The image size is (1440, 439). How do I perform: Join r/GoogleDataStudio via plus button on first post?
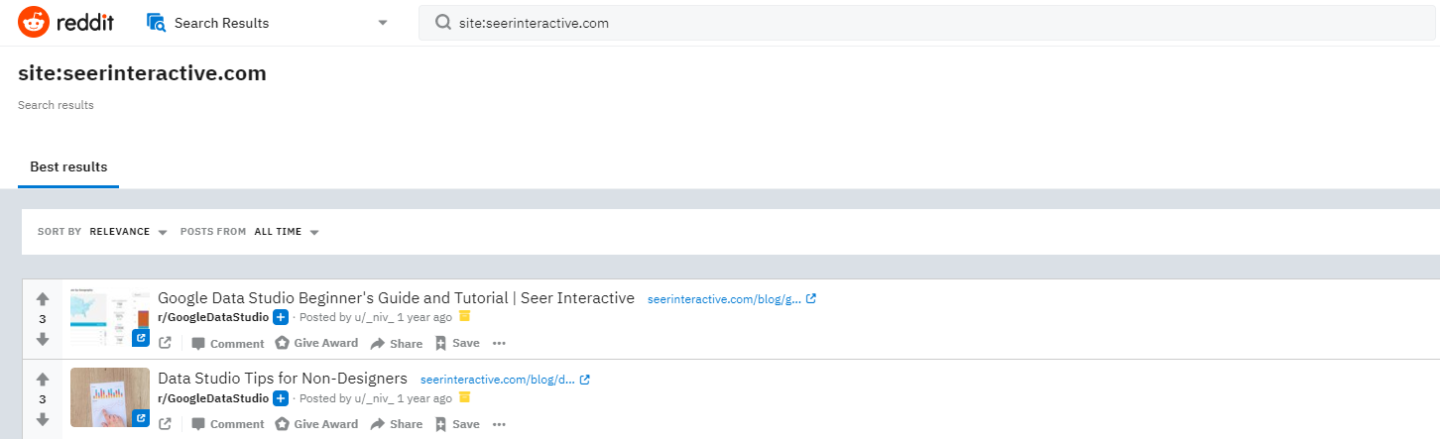tap(281, 317)
